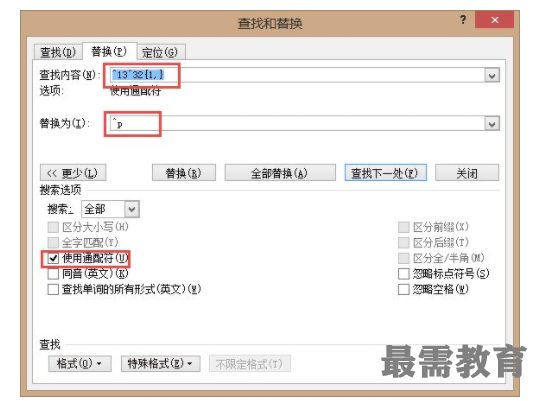Click the 不限定格式(T) button

click(250, 364)
